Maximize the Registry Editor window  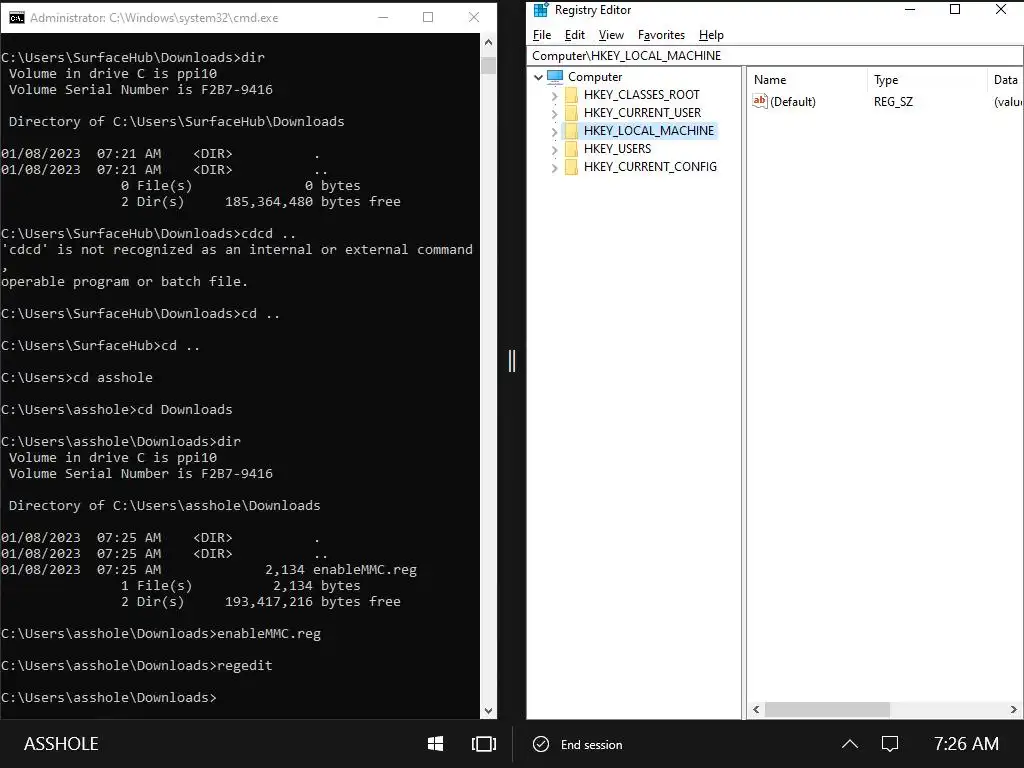[955, 9]
